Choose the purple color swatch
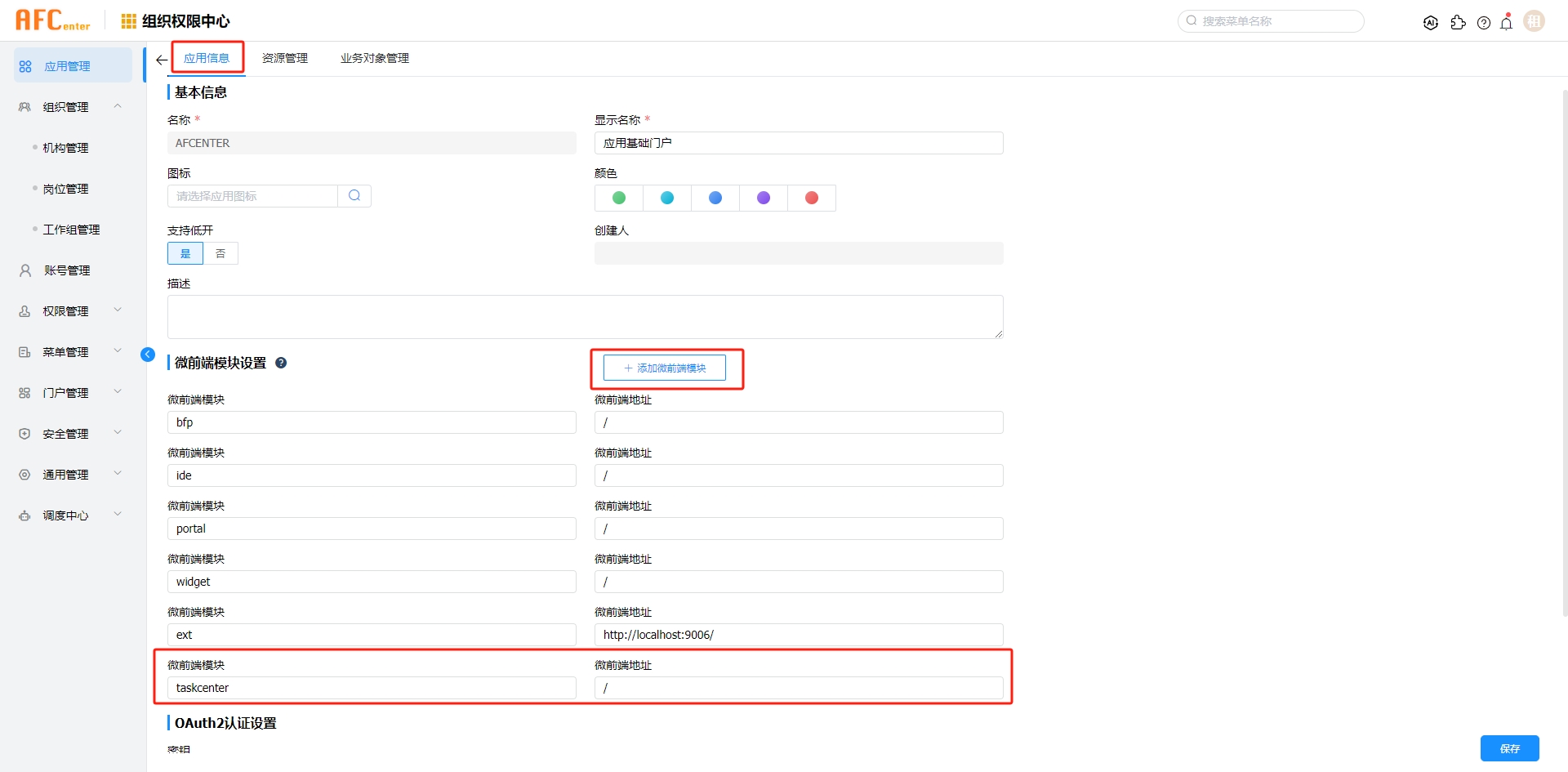Viewport: 1568px width, 772px height. pos(764,198)
